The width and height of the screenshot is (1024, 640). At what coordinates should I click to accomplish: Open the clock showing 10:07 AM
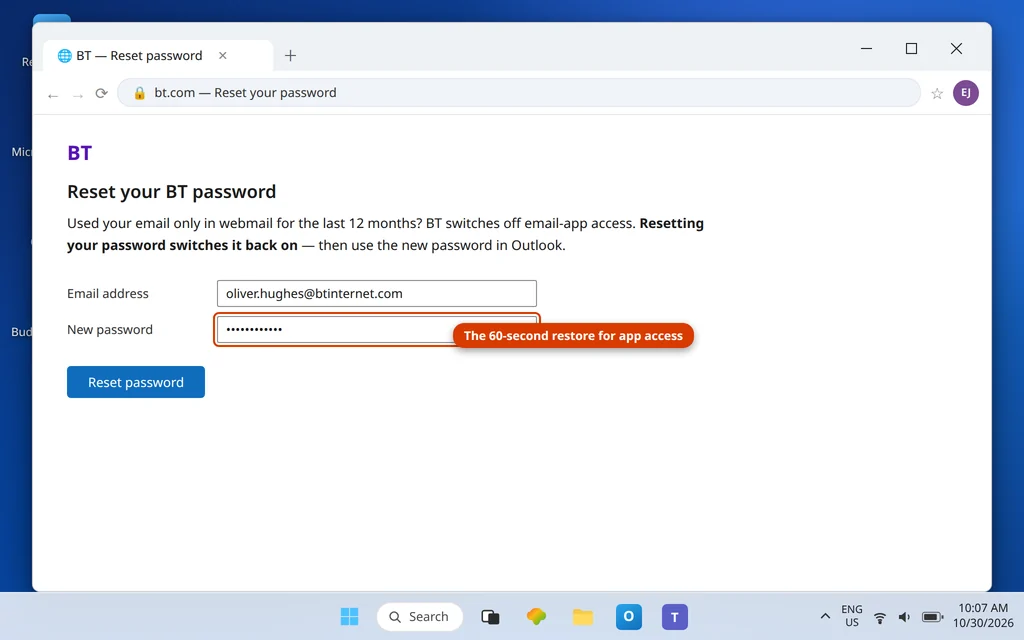983,616
